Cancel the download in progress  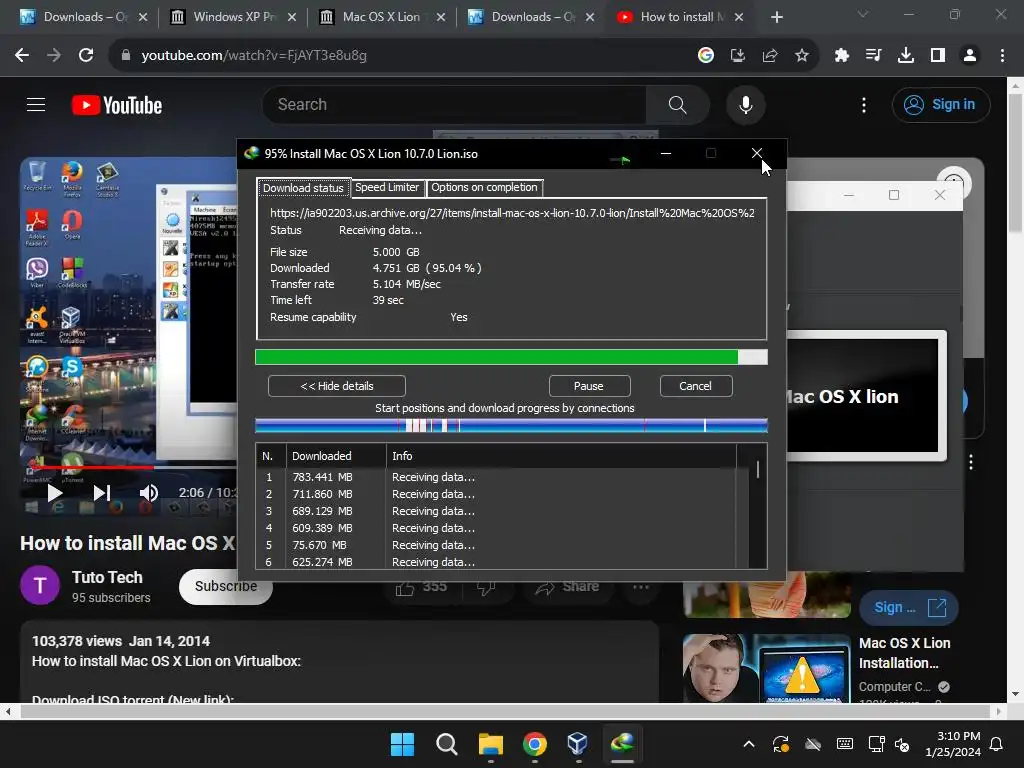tap(696, 386)
